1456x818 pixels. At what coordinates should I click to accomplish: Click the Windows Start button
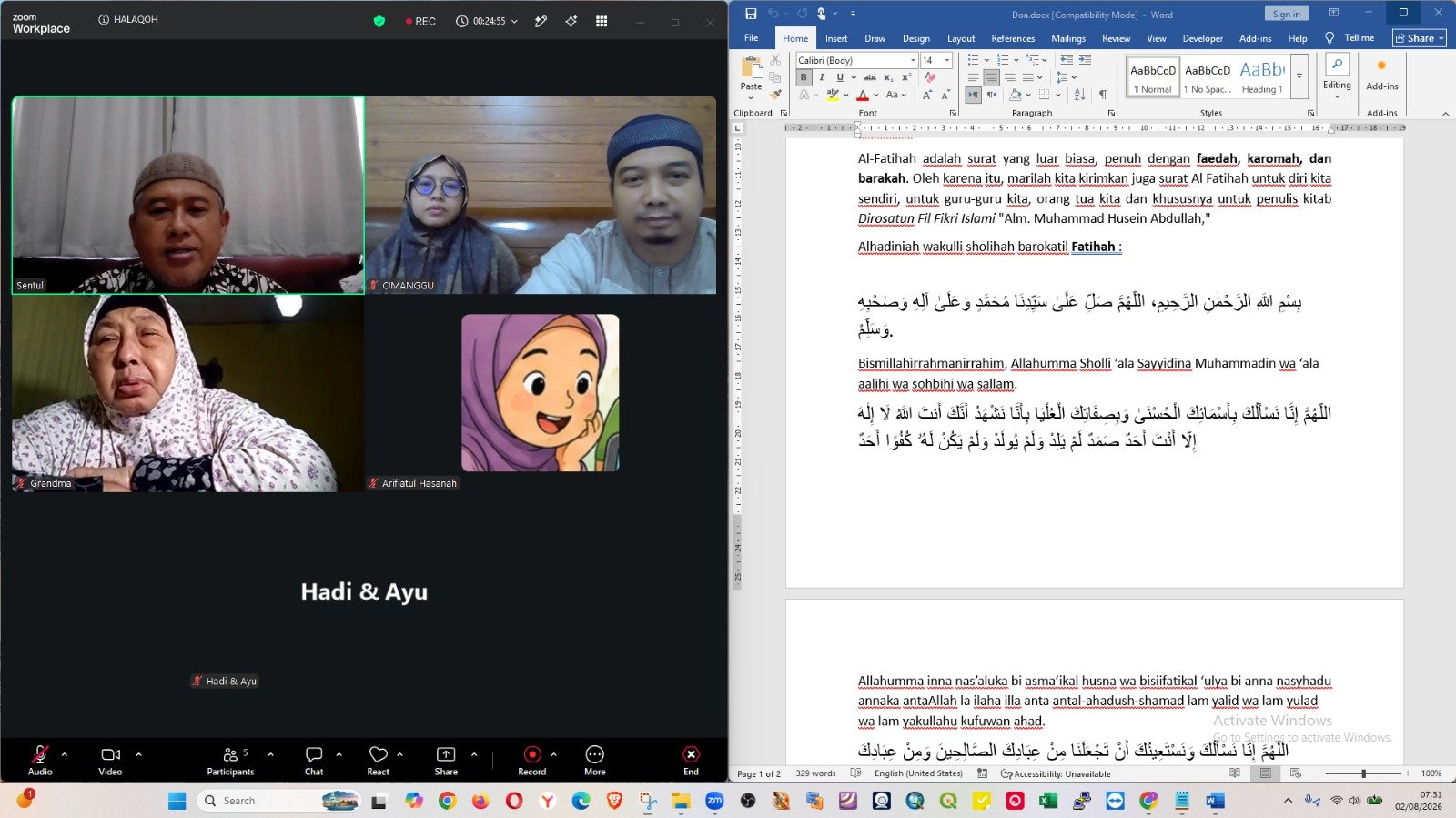pyautogui.click(x=177, y=801)
